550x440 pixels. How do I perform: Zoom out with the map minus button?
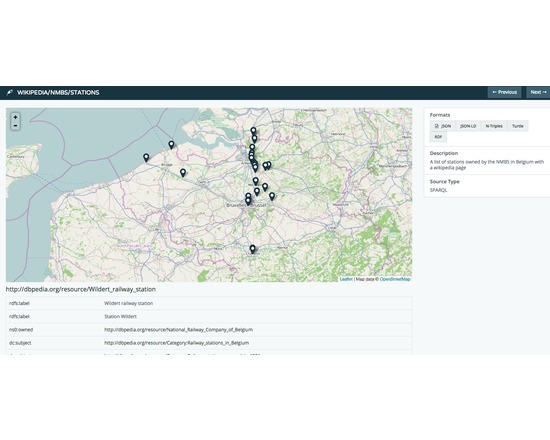pyautogui.click(x=15, y=126)
